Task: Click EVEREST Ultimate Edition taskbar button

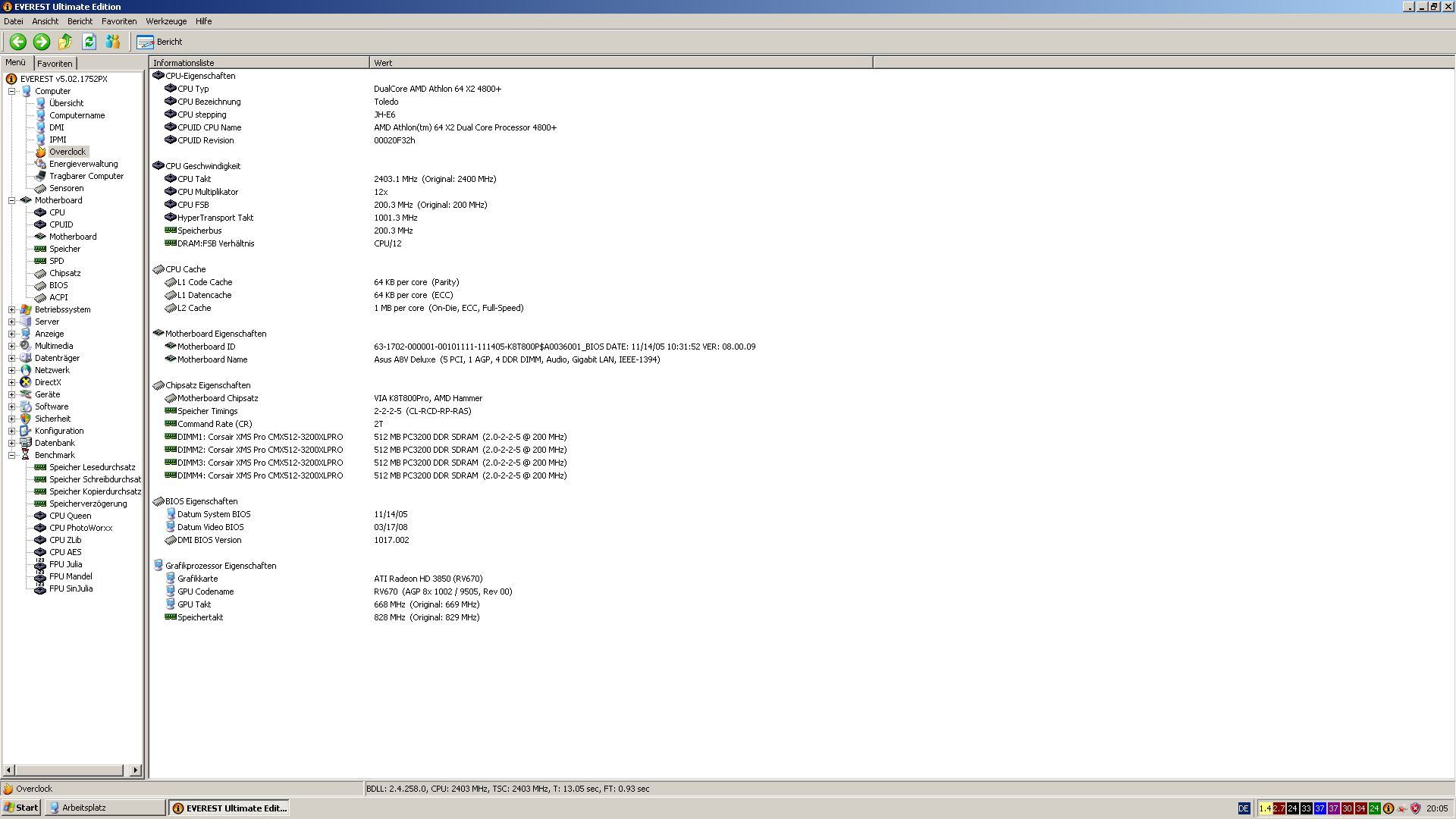Action: click(229, 808)
